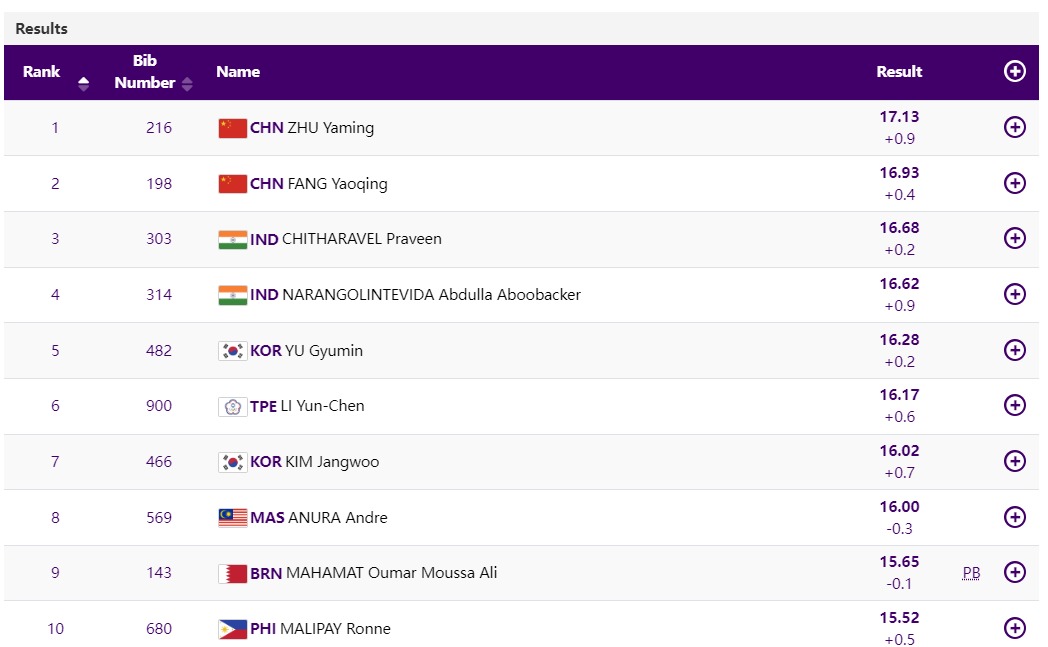Expand YU Gyumin's result row
Image resolution: width=1048 pixels, height=647 pixels.
pyautogui.click(x=1014, y=350)
